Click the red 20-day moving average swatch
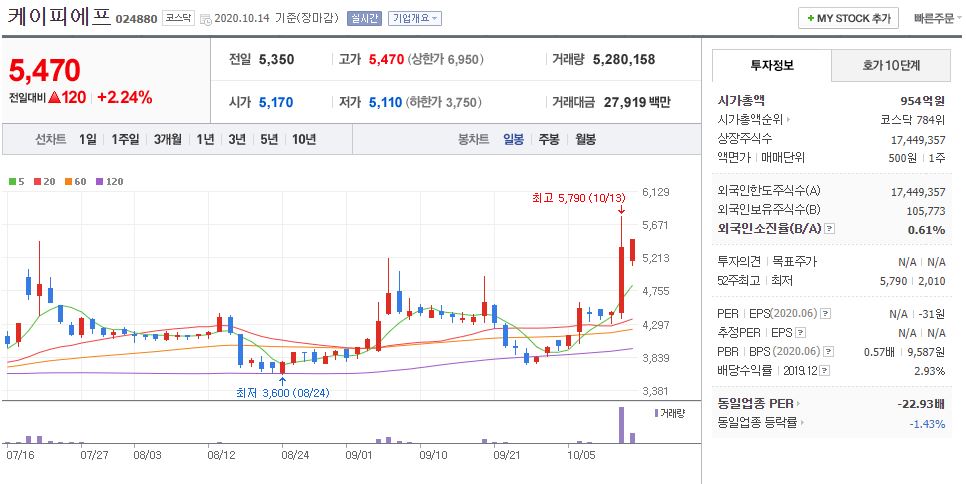 click(x=38, y=182)
